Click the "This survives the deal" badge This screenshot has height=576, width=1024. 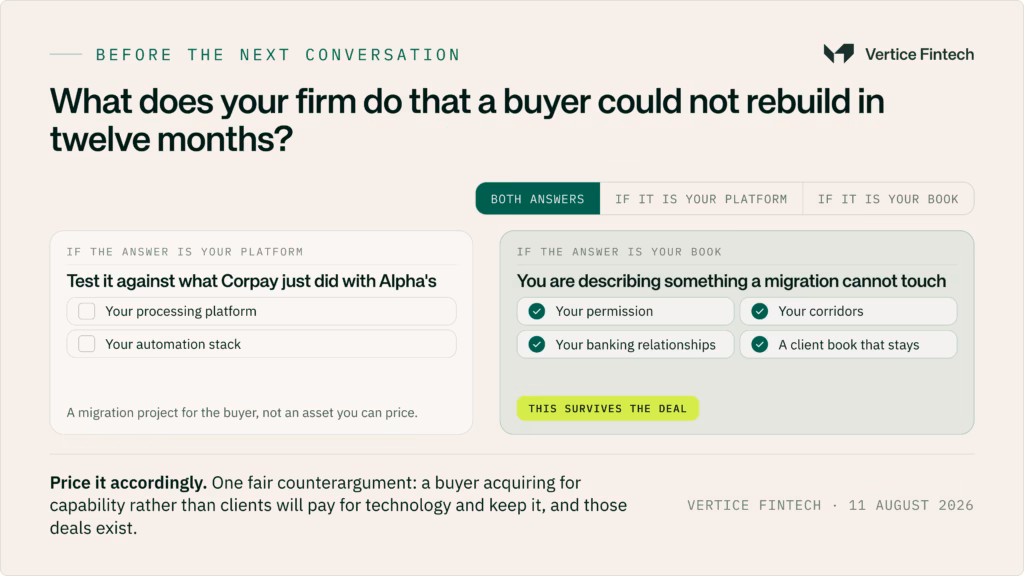pyautogui.click(x=607, y=408)
